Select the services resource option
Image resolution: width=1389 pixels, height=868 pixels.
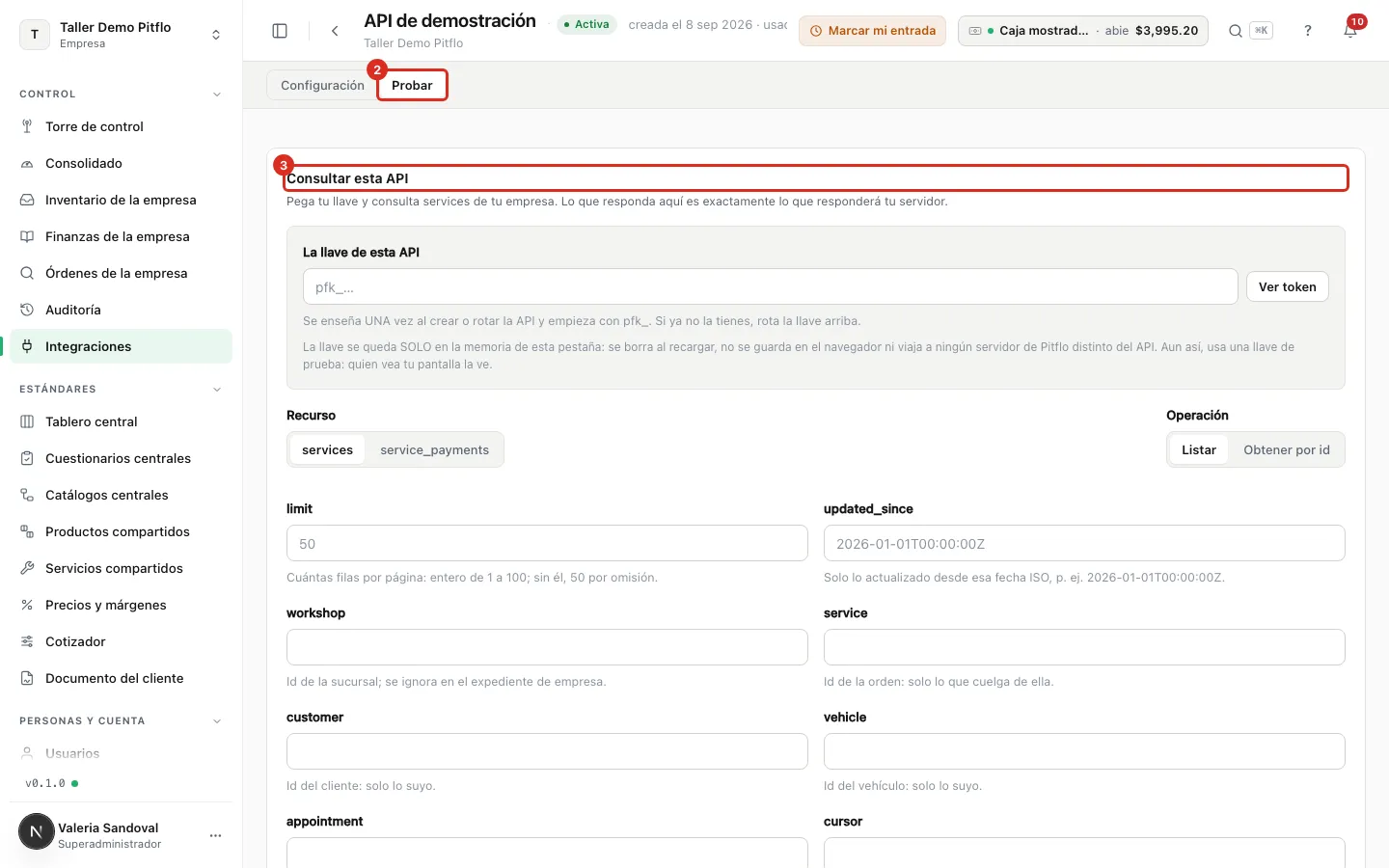coord(327,449)
